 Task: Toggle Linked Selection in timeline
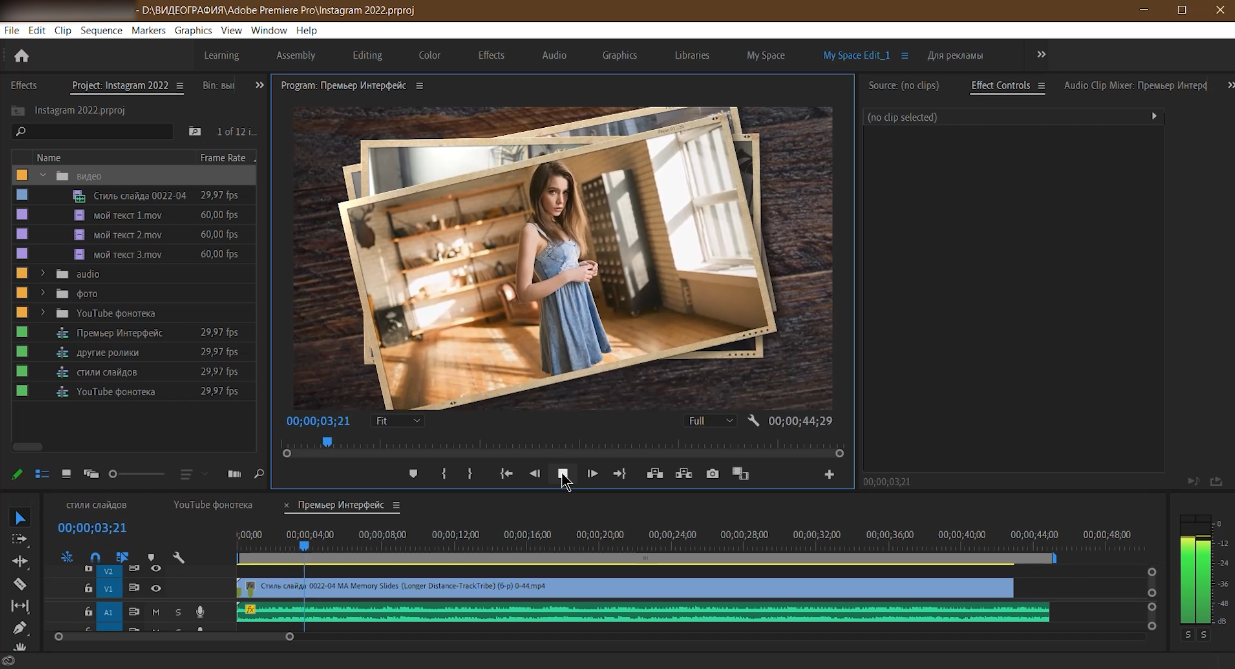point(122,558)
